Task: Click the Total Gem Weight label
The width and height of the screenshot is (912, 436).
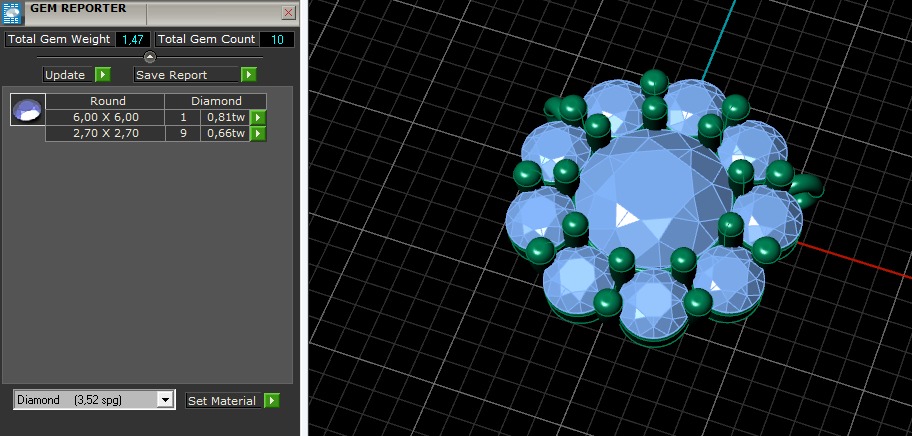Action: pyautogui.click(x=59, y=40)
